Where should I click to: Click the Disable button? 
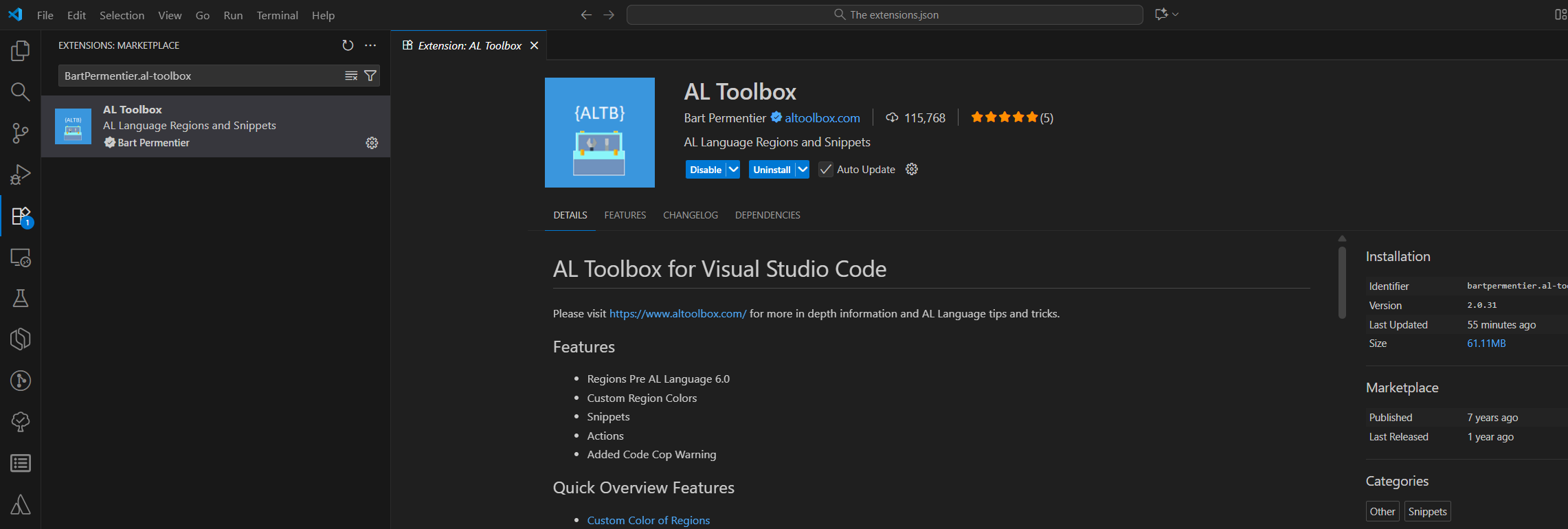[706, 170]
